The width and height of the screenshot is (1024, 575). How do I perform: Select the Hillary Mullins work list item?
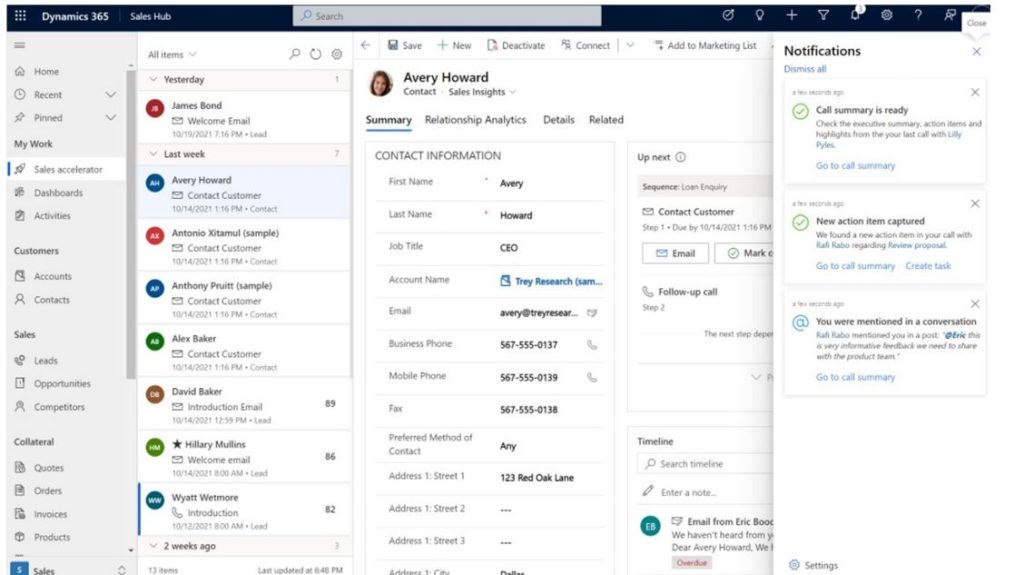(x=244, y=458)
